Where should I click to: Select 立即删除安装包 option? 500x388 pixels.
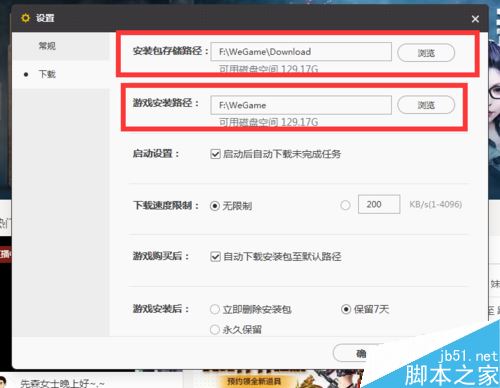click(x=215, y=309)
